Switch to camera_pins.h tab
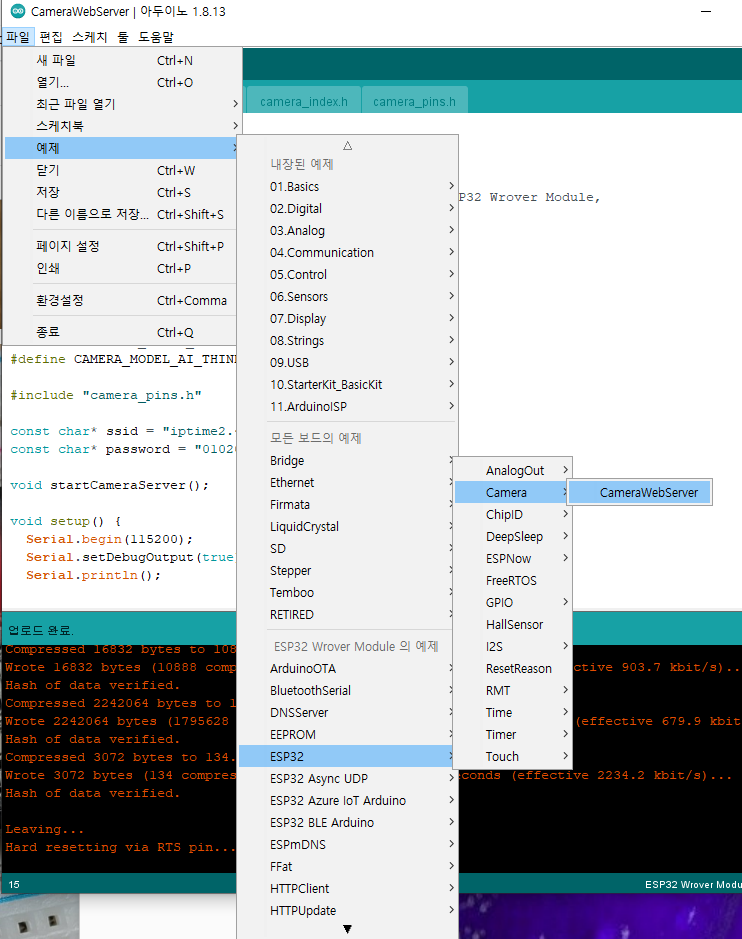 (414, 101)
